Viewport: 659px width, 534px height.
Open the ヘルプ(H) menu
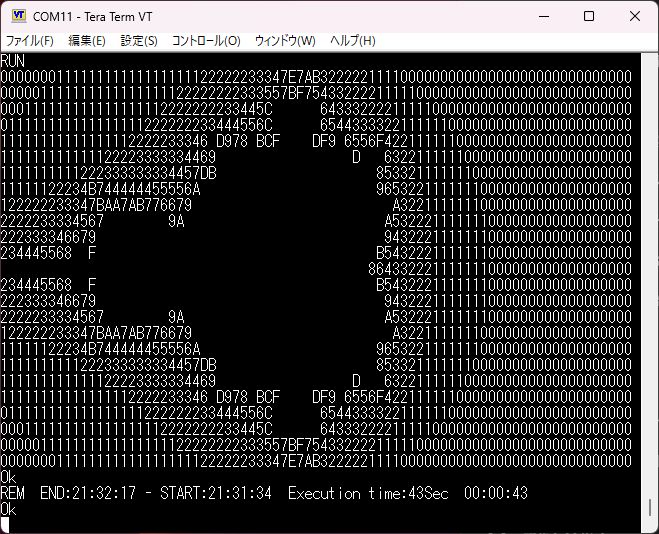point(353,41)
